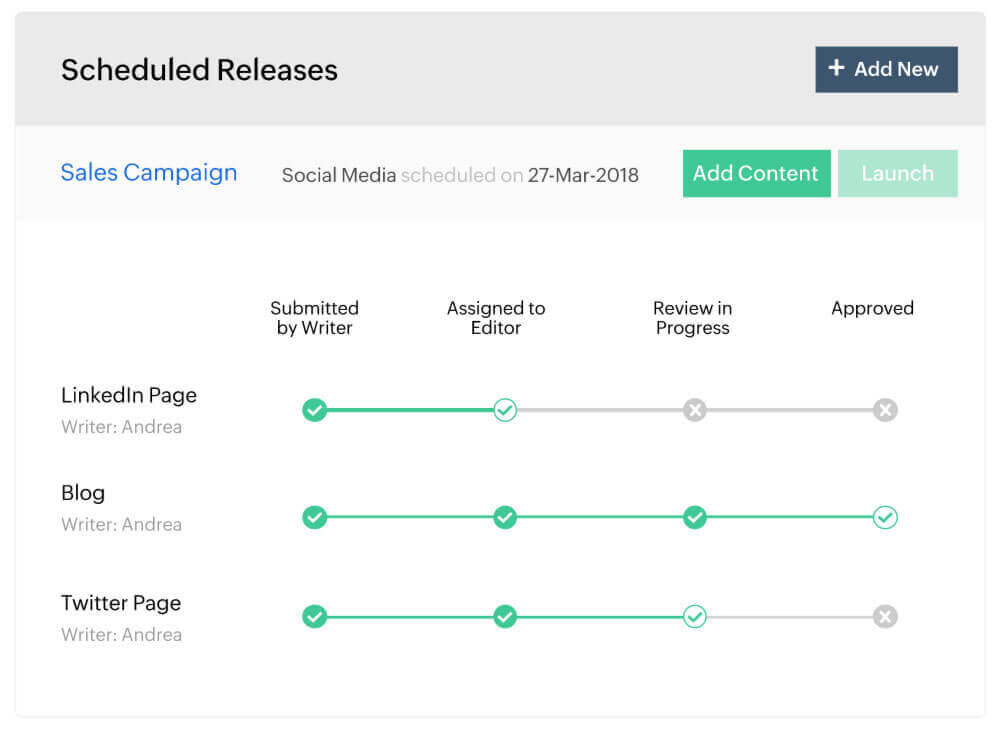This screenshot has width=1000, height=740.
Task: Click the 27-Mar-2018 scheduled date
Action: pyautogui.click(x=583, y=175)
